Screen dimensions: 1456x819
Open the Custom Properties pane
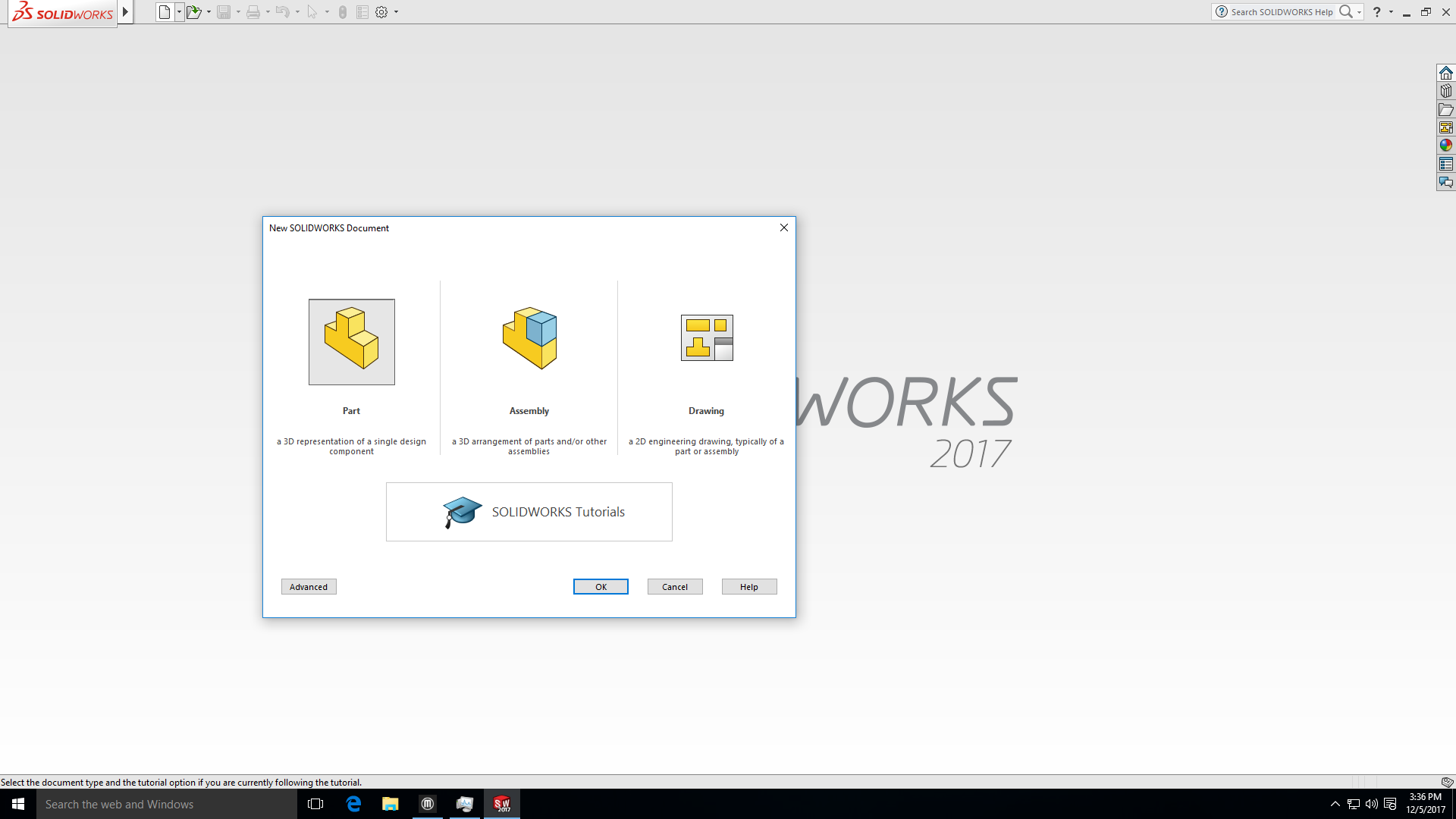tap(1446, 163)
